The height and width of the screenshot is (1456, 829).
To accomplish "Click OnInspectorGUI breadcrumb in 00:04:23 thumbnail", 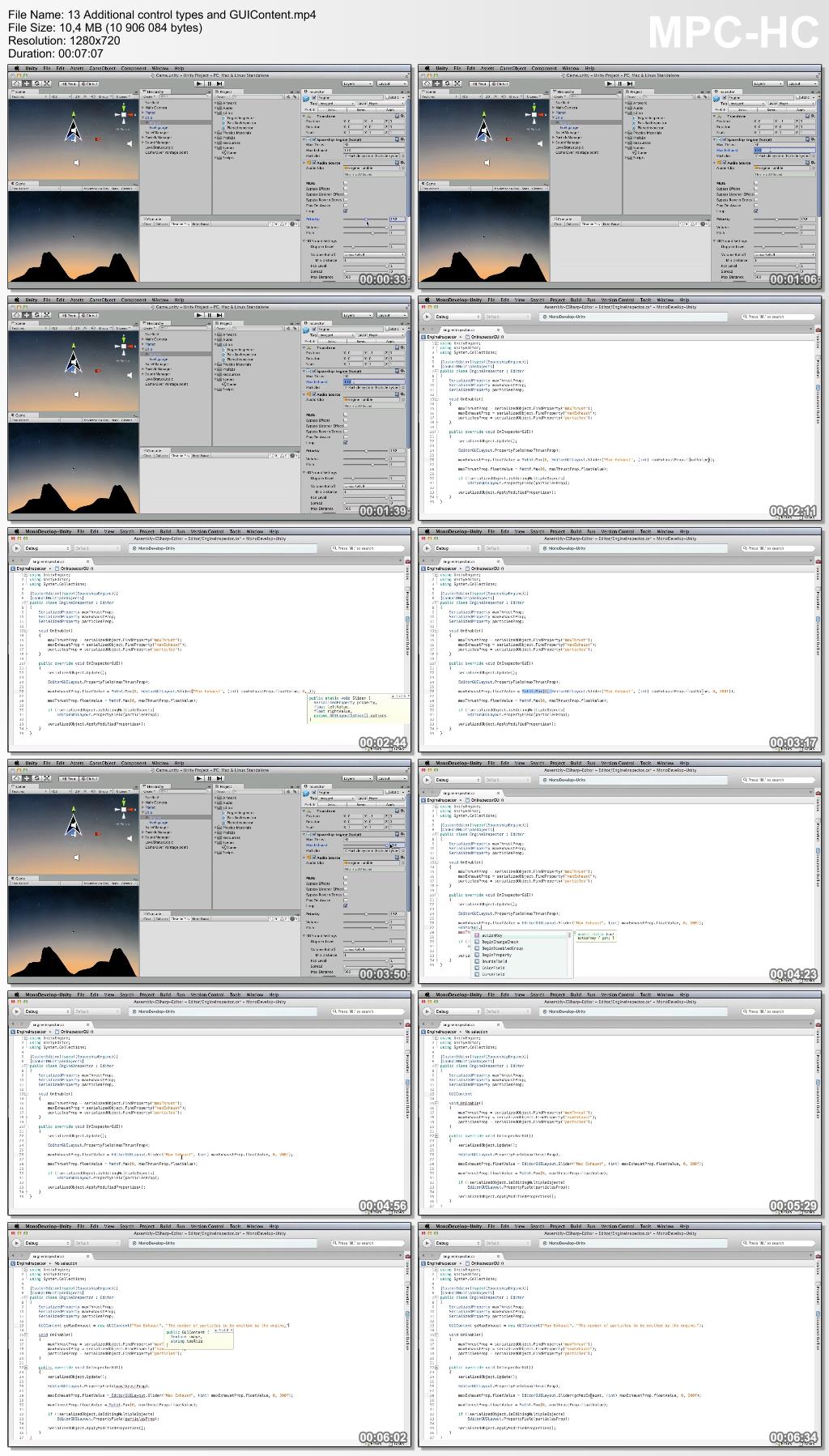I will [x=485, y=800].
